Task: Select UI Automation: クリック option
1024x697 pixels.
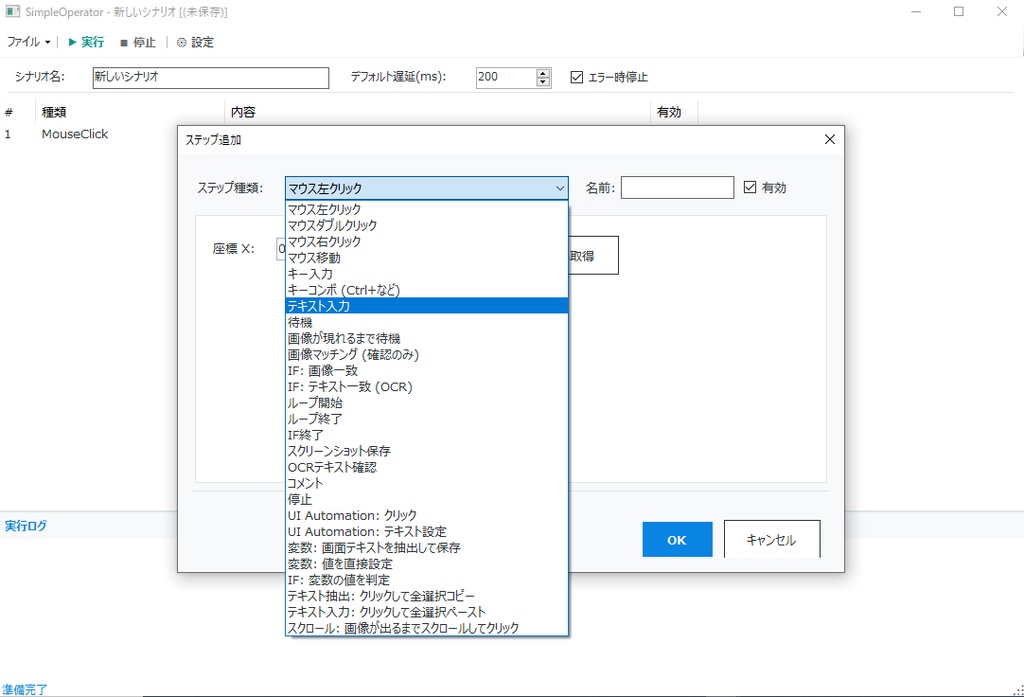Action: tap(348, 515)
